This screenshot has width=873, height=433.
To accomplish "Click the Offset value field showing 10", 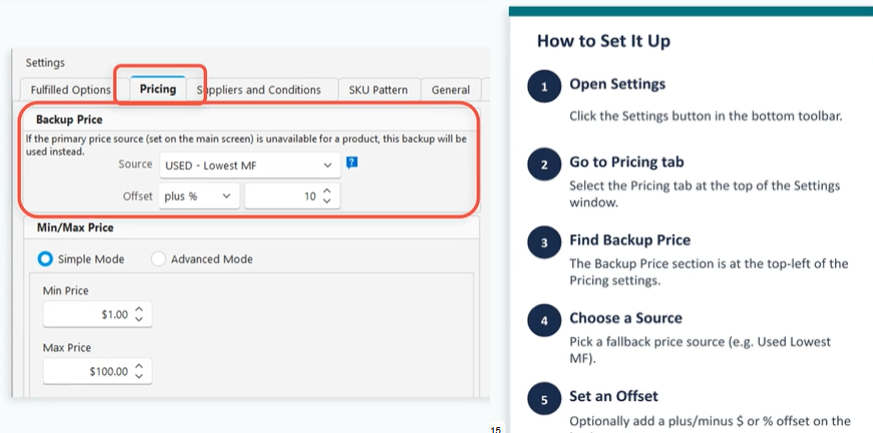I will (x=292, y=196).
